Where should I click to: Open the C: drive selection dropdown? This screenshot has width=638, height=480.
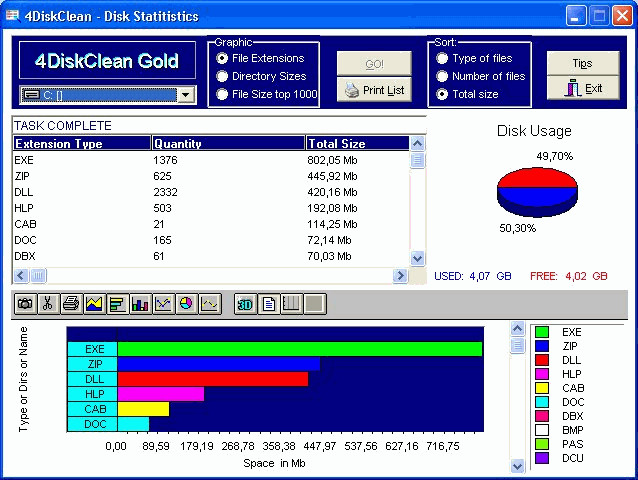pos(186,95)
